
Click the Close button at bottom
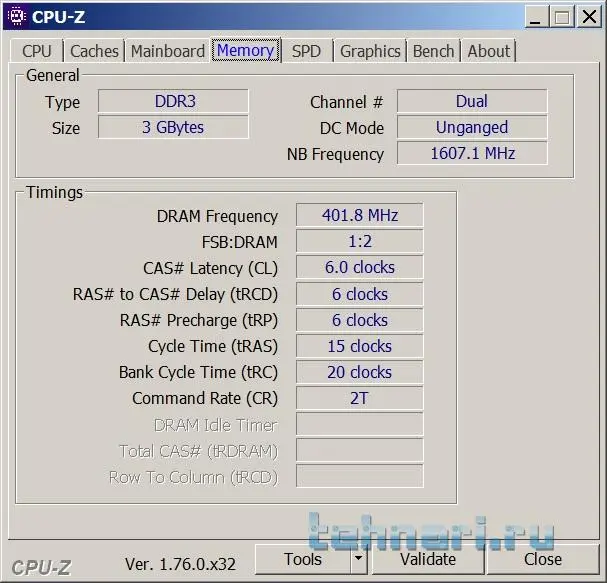pos(543,559)
